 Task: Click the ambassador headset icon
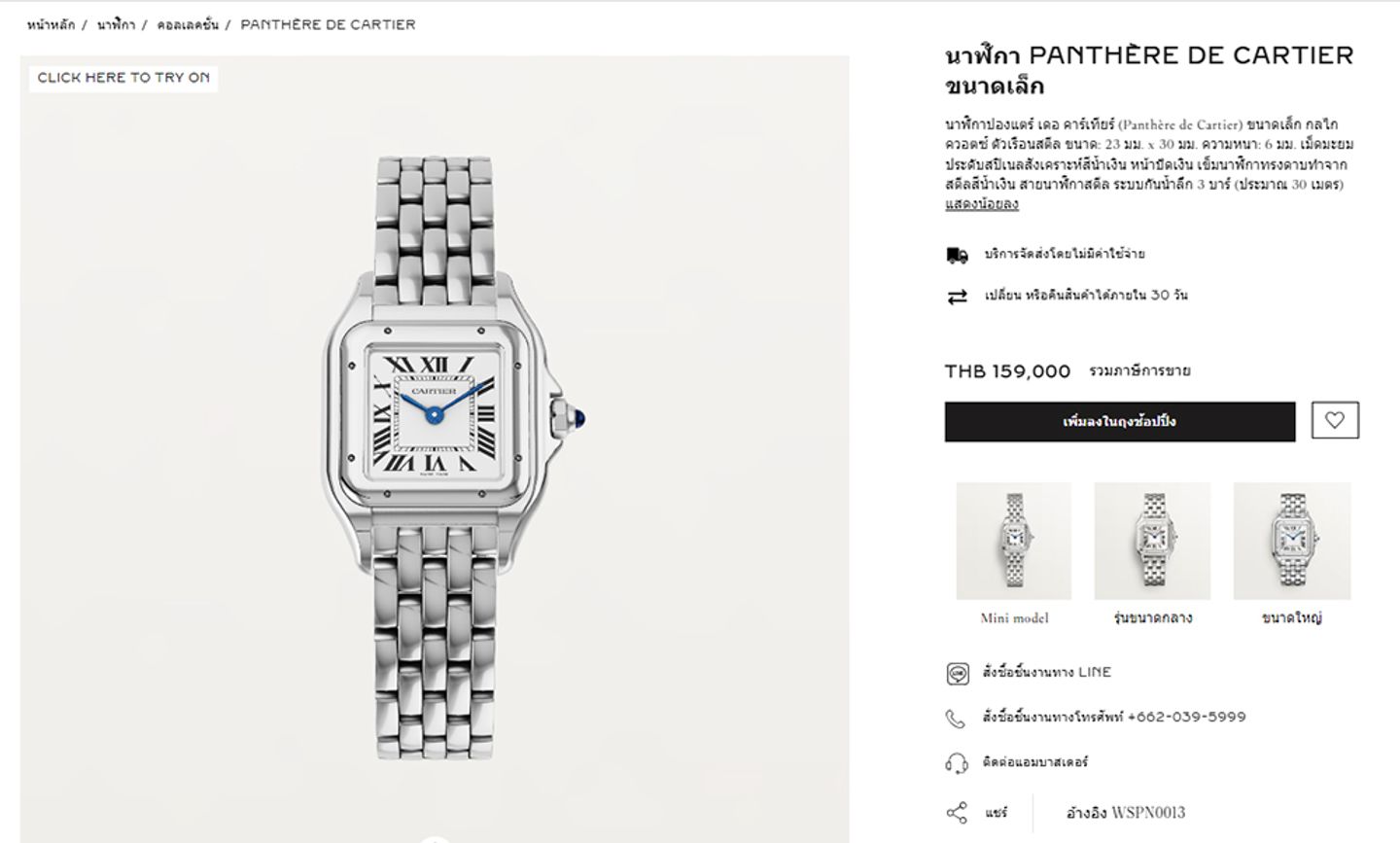point(957,763)
